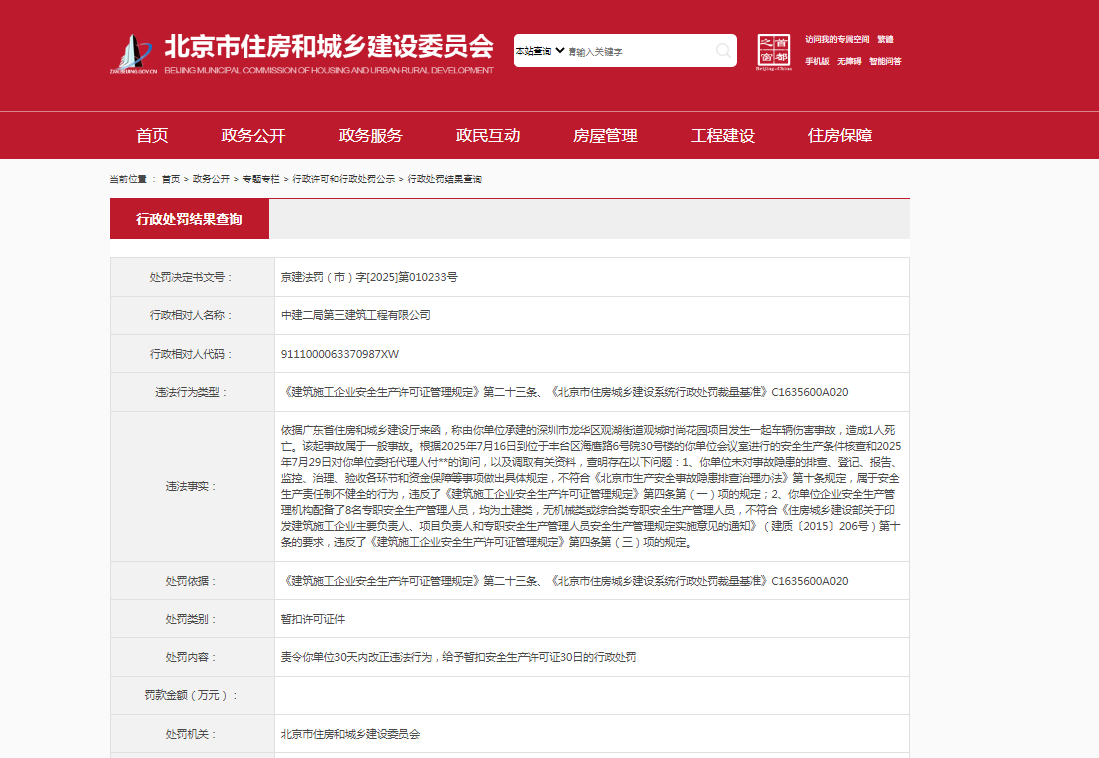Select the 行政处罚结果查询 tab
The height and width of the screenshot is (758, 1099).
[x=189, y=219]
